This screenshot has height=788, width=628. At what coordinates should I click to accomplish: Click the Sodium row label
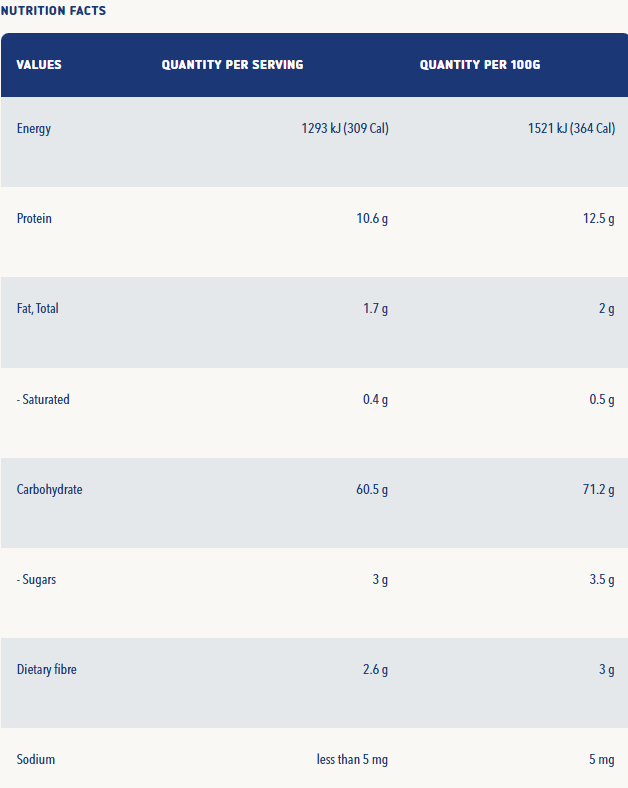tap(36, 760)
